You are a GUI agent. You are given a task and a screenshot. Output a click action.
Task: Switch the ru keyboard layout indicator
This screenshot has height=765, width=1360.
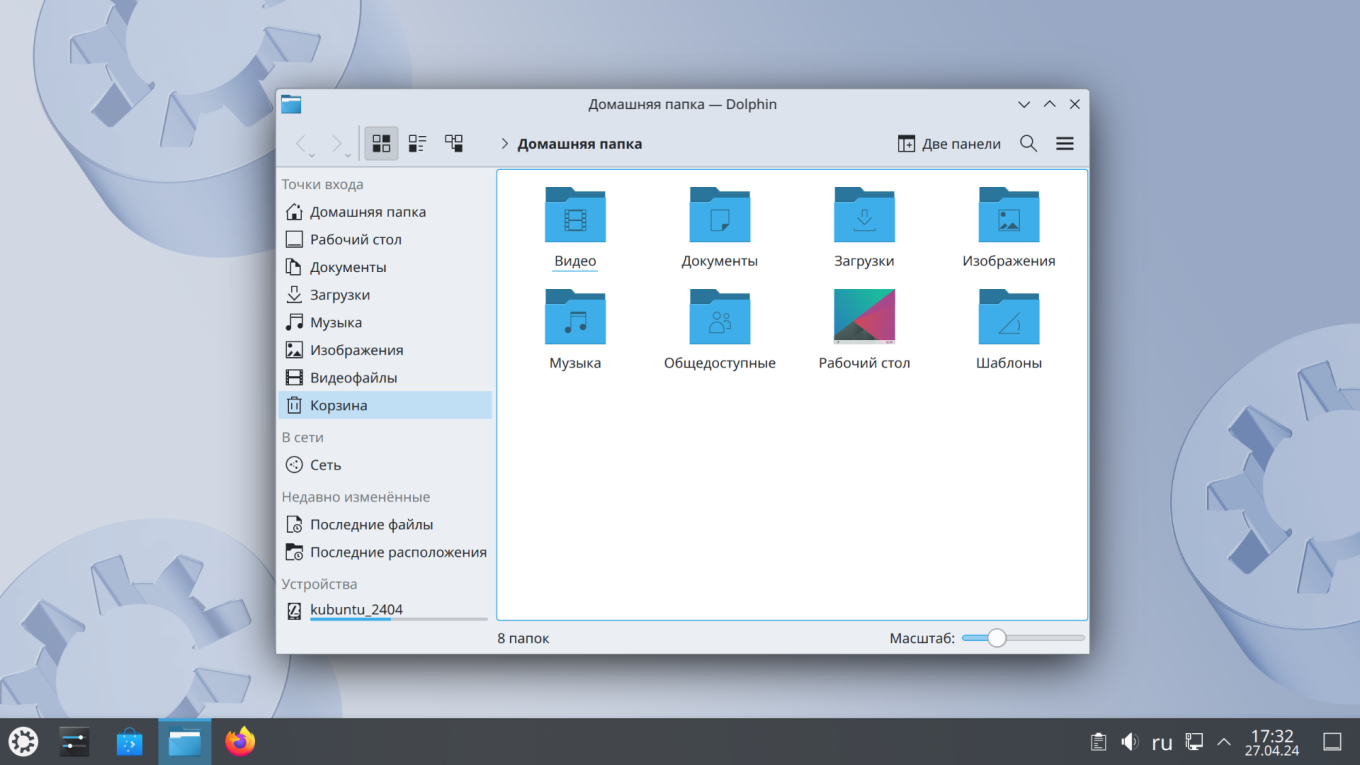click(1162, 743)
